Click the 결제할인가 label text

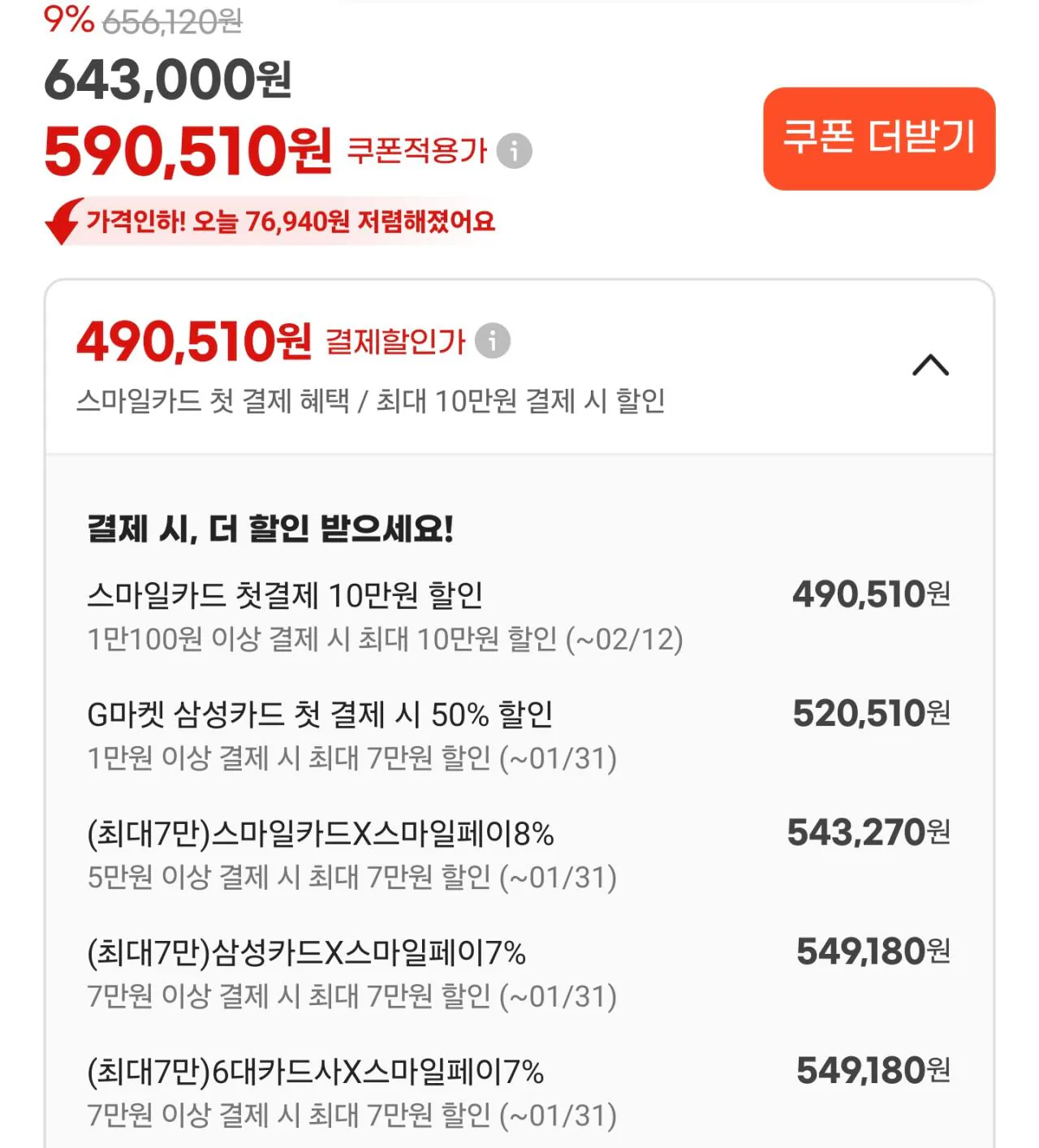coord(395,342)
